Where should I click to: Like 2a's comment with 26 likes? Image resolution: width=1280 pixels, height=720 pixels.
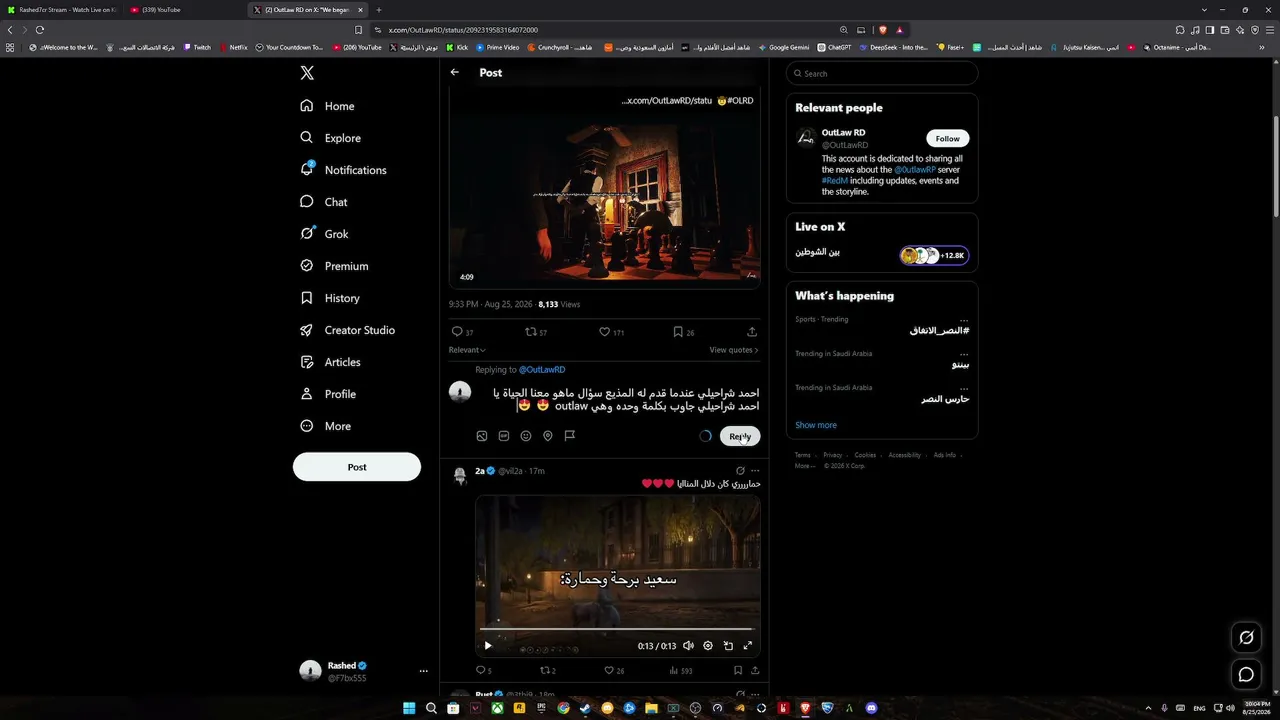coord(614,671)
